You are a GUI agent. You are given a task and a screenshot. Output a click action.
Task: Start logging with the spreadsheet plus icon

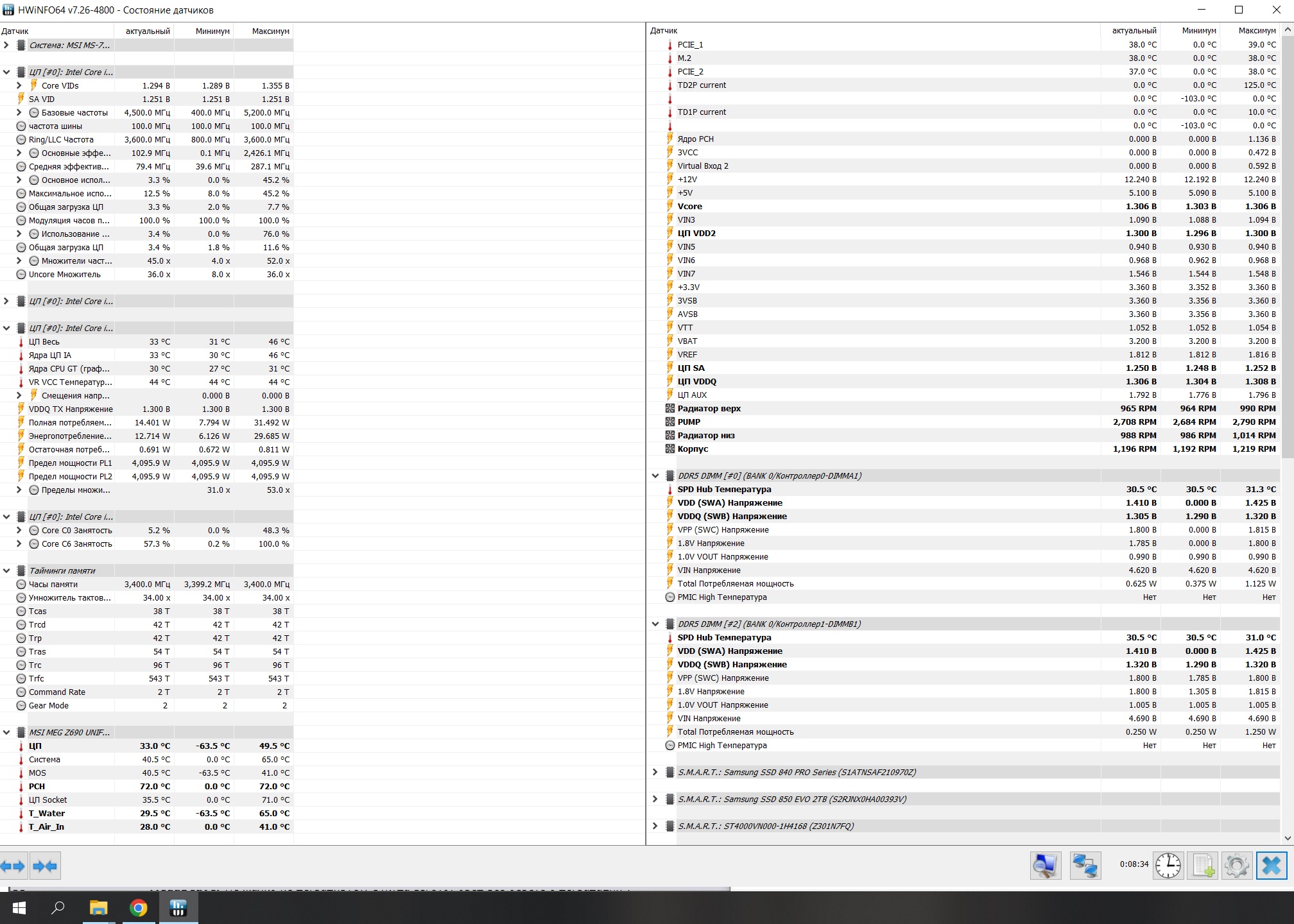pyautogui.click(x=1202, y=866)
